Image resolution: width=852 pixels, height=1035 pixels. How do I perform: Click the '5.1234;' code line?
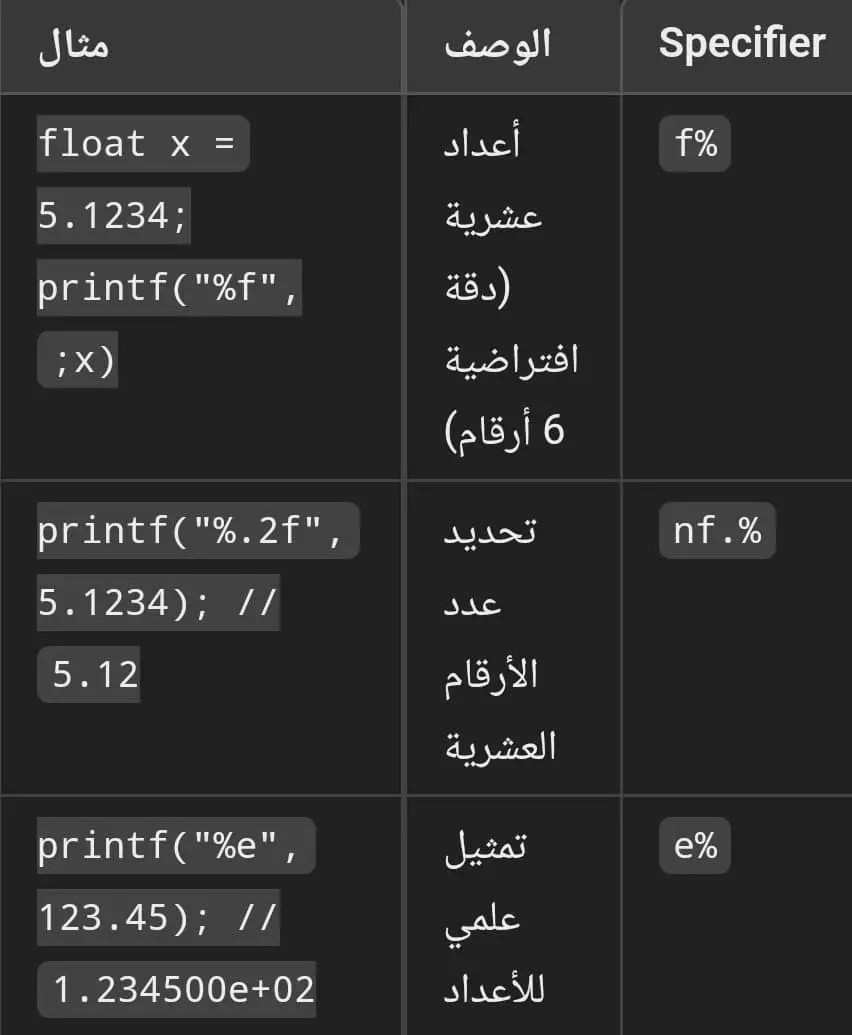[114, 215]
